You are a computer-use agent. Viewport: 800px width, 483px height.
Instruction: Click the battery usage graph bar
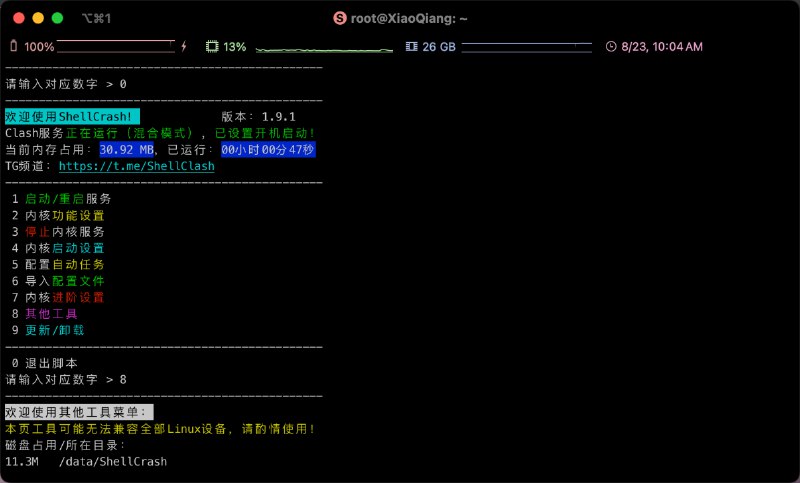click(116, 46)
